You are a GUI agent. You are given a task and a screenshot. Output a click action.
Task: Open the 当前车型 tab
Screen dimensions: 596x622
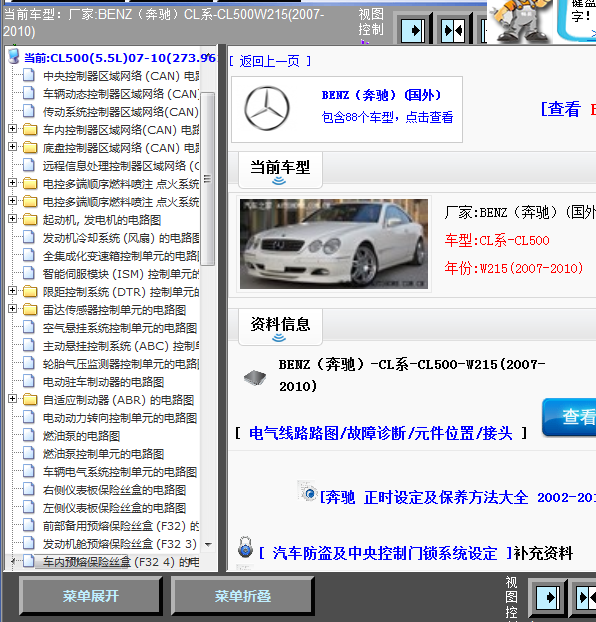point(280,170)
